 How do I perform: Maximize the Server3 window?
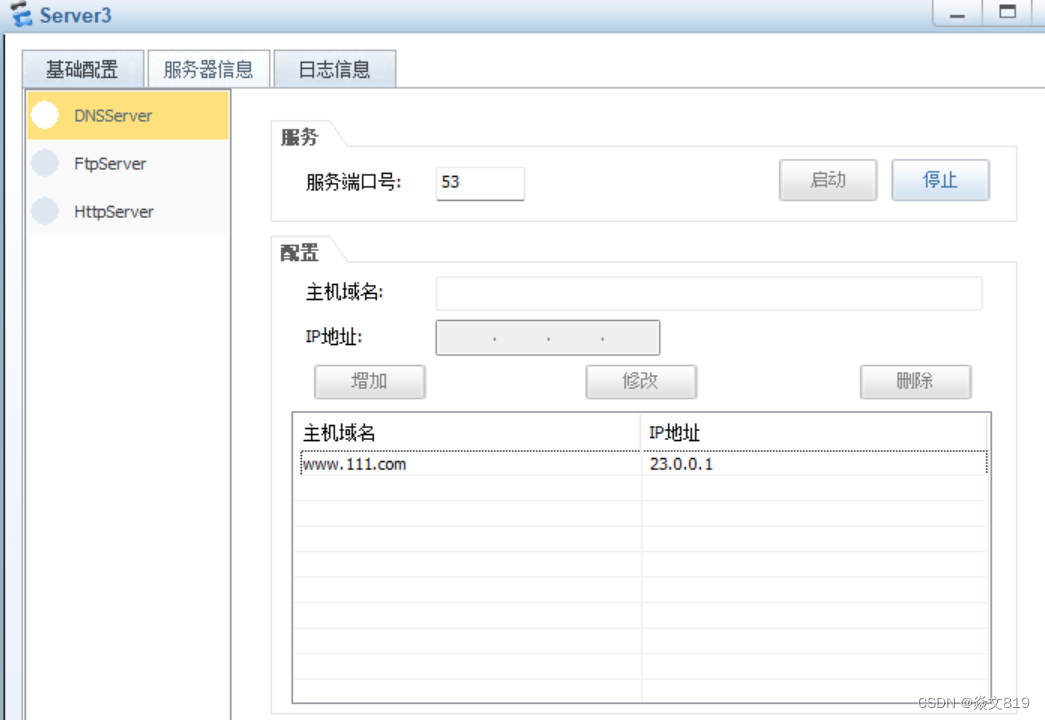1007,13
